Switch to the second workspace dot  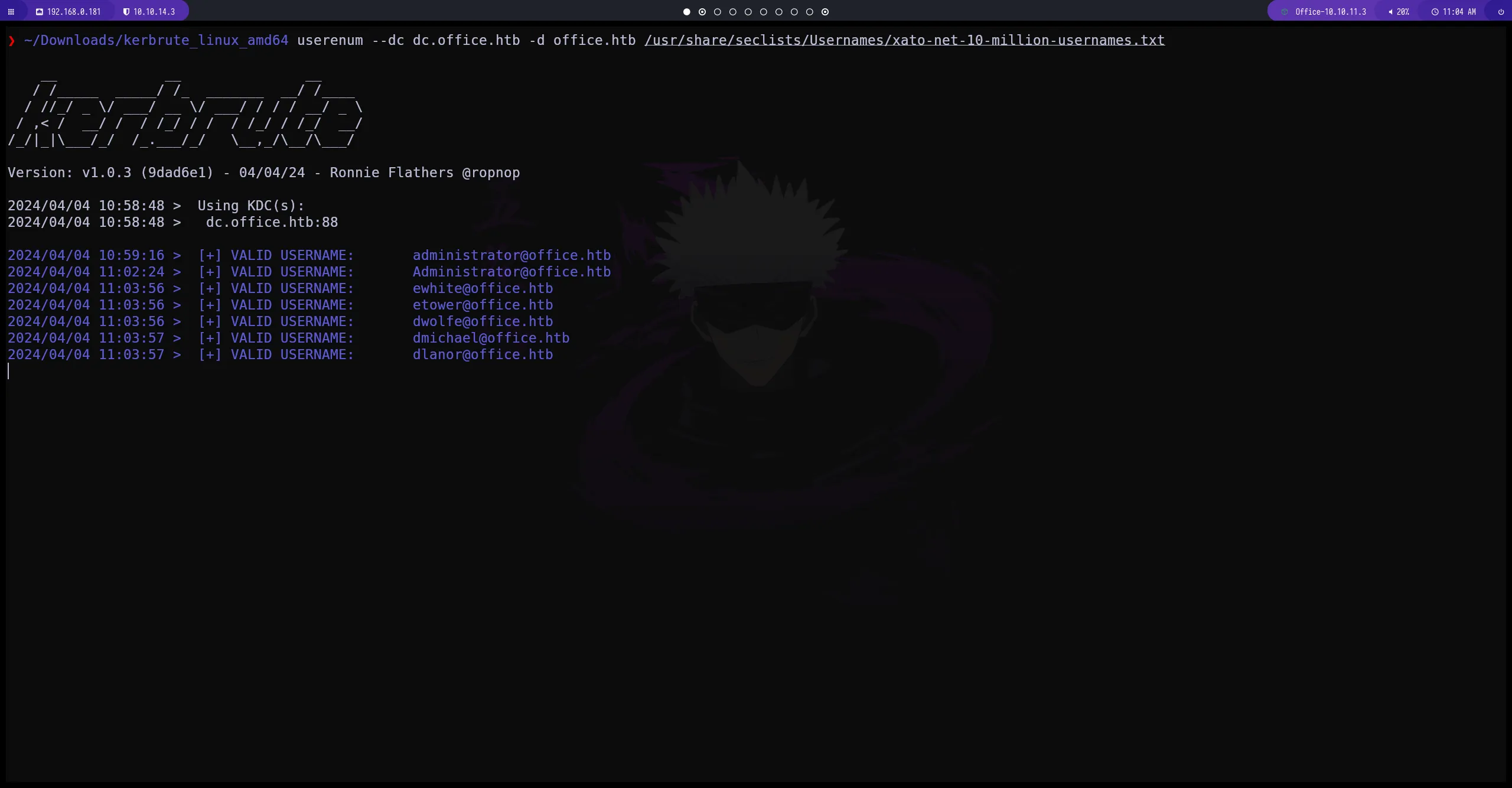tap(702, 12)
